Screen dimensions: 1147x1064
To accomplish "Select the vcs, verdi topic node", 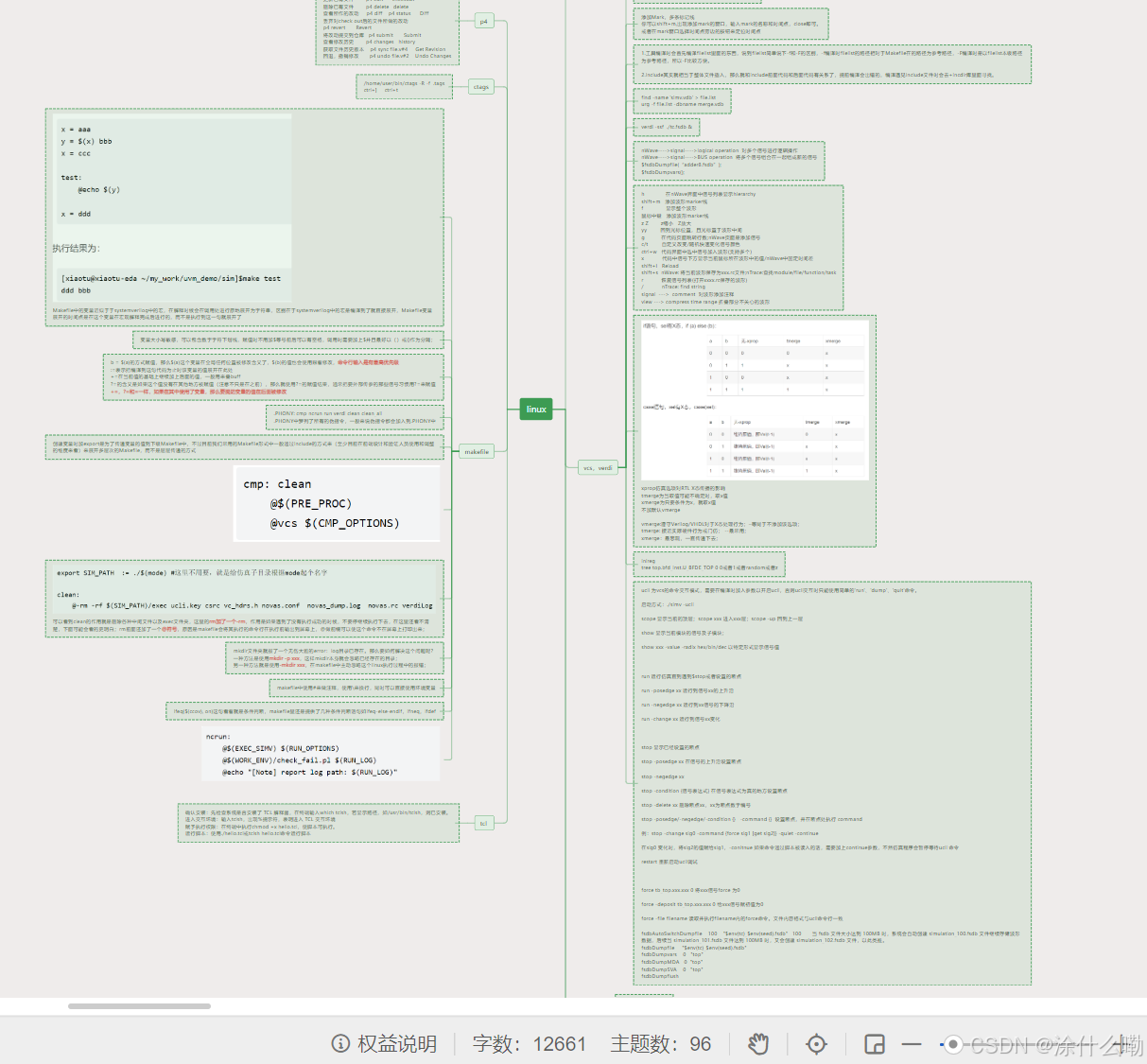I will [598, 466].
